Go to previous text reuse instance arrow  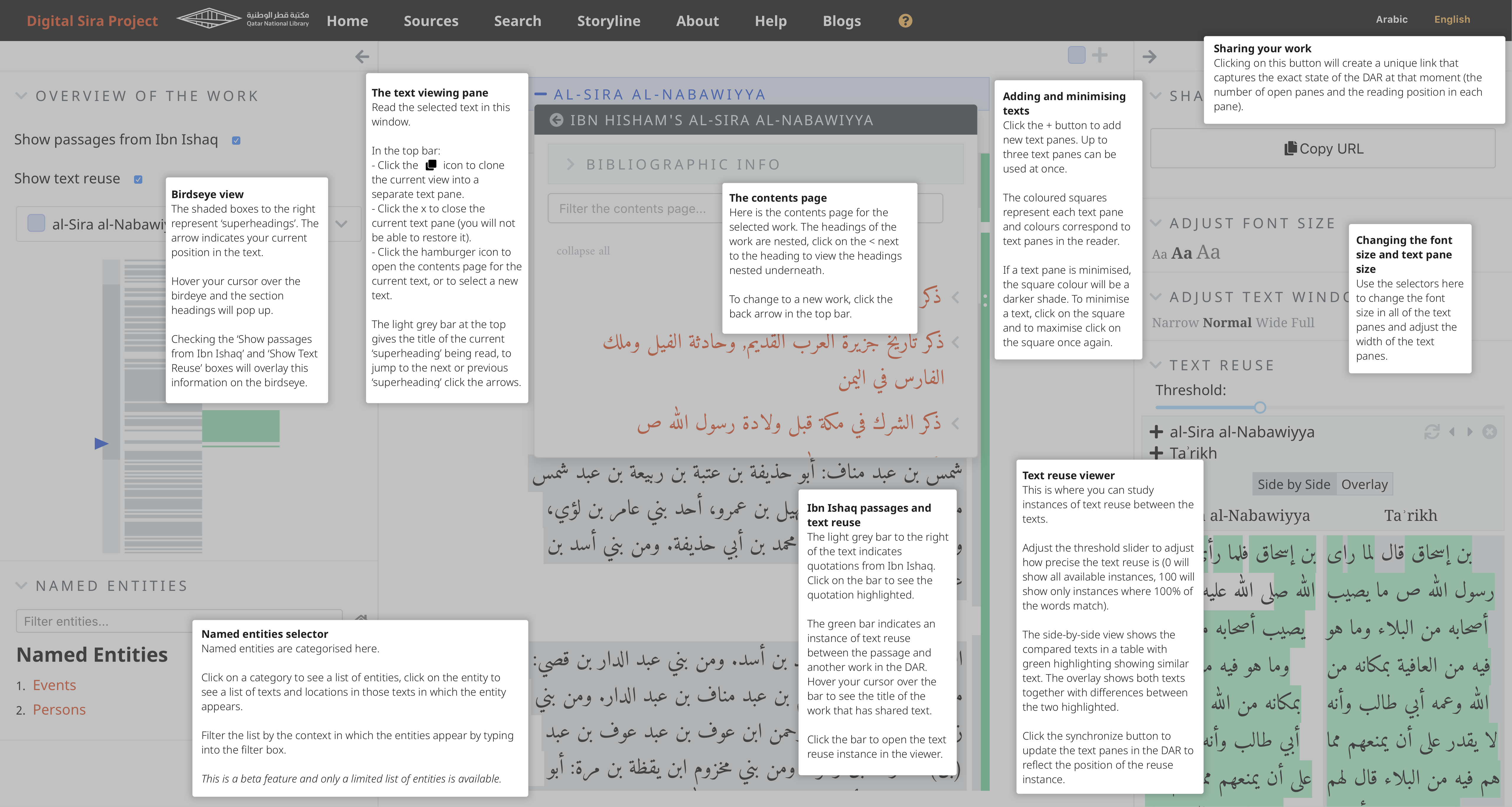point(1451,432)
